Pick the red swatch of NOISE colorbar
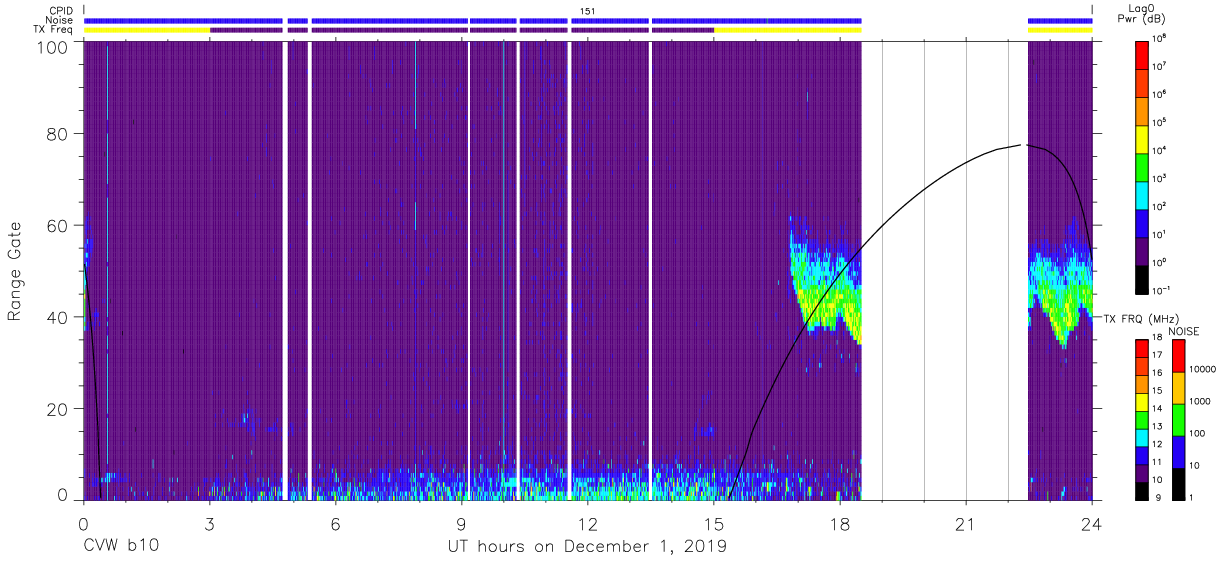1228x567 pixels. 1178,355
